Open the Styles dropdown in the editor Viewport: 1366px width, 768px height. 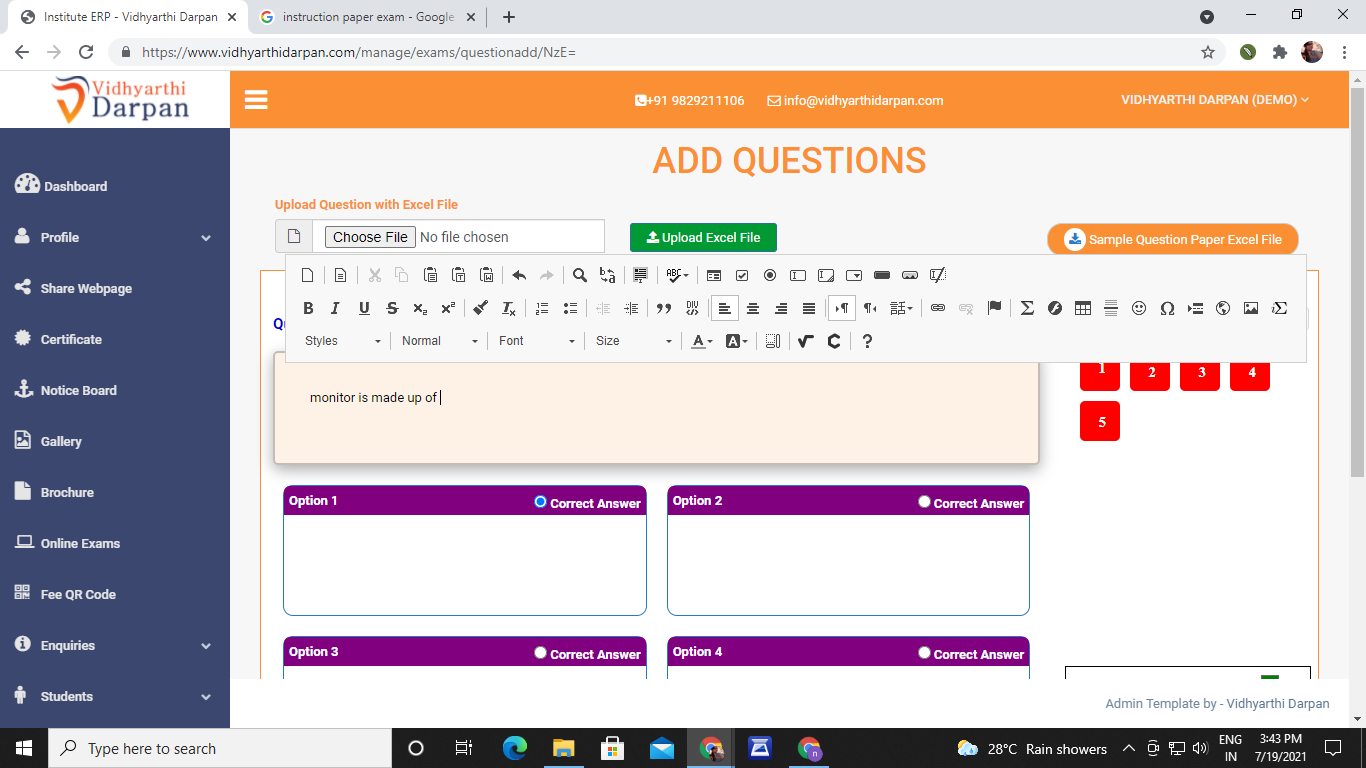(x=342, y=341)
